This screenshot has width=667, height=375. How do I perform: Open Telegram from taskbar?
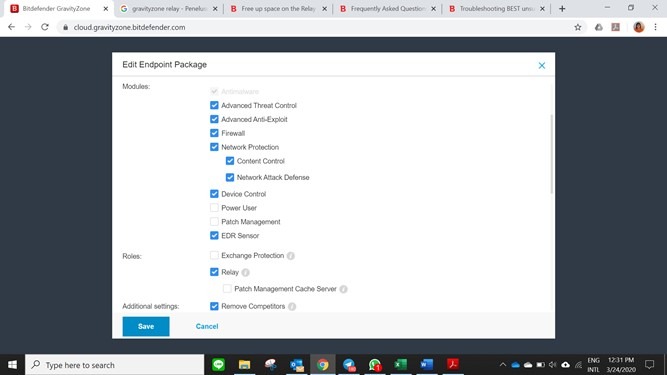[349, 365]
